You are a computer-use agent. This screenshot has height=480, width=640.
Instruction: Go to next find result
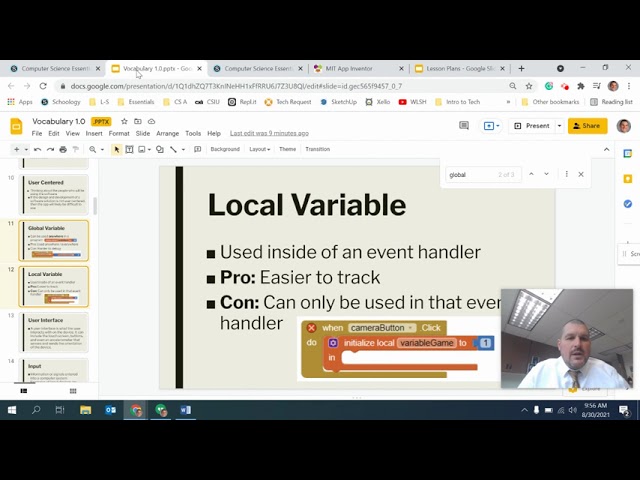coord(546,174)
